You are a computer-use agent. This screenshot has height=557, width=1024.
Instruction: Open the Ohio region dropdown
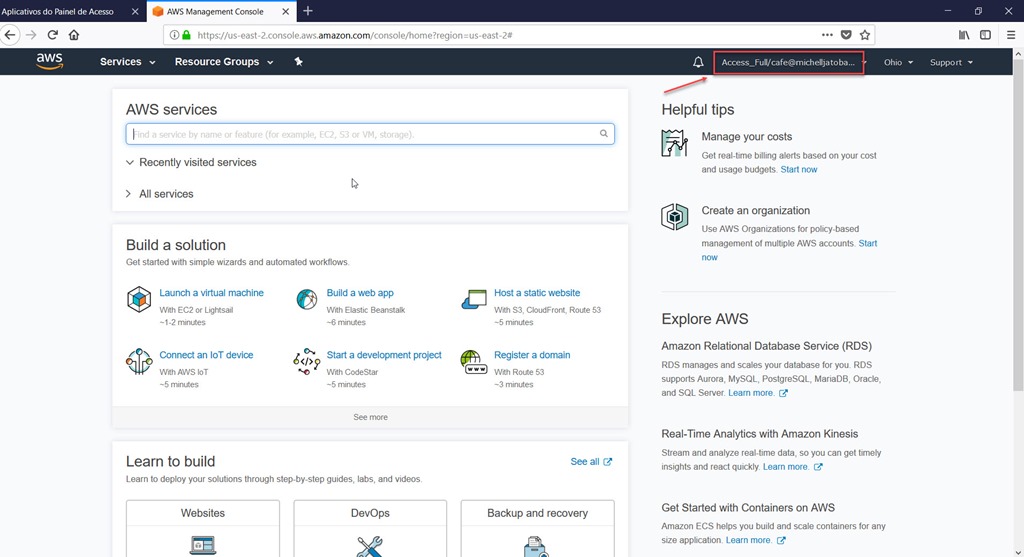click(x=898, y=62)
